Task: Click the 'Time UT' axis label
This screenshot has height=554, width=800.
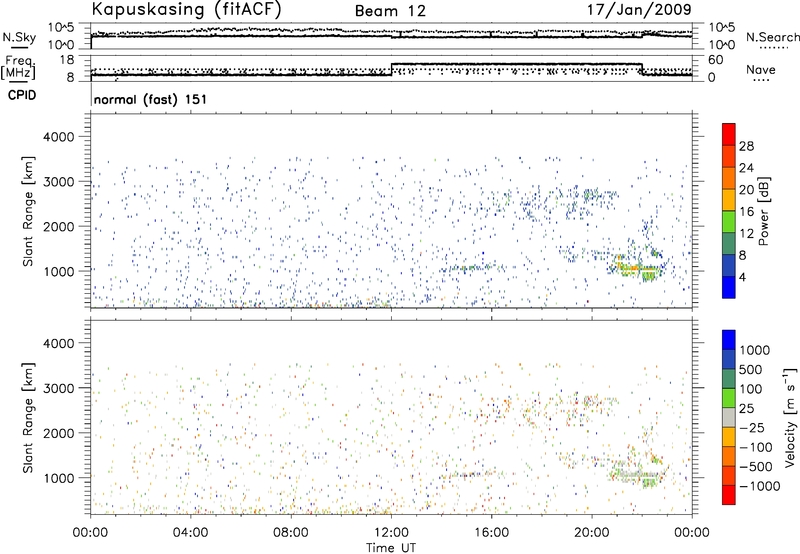Action: tap(391, 548)
